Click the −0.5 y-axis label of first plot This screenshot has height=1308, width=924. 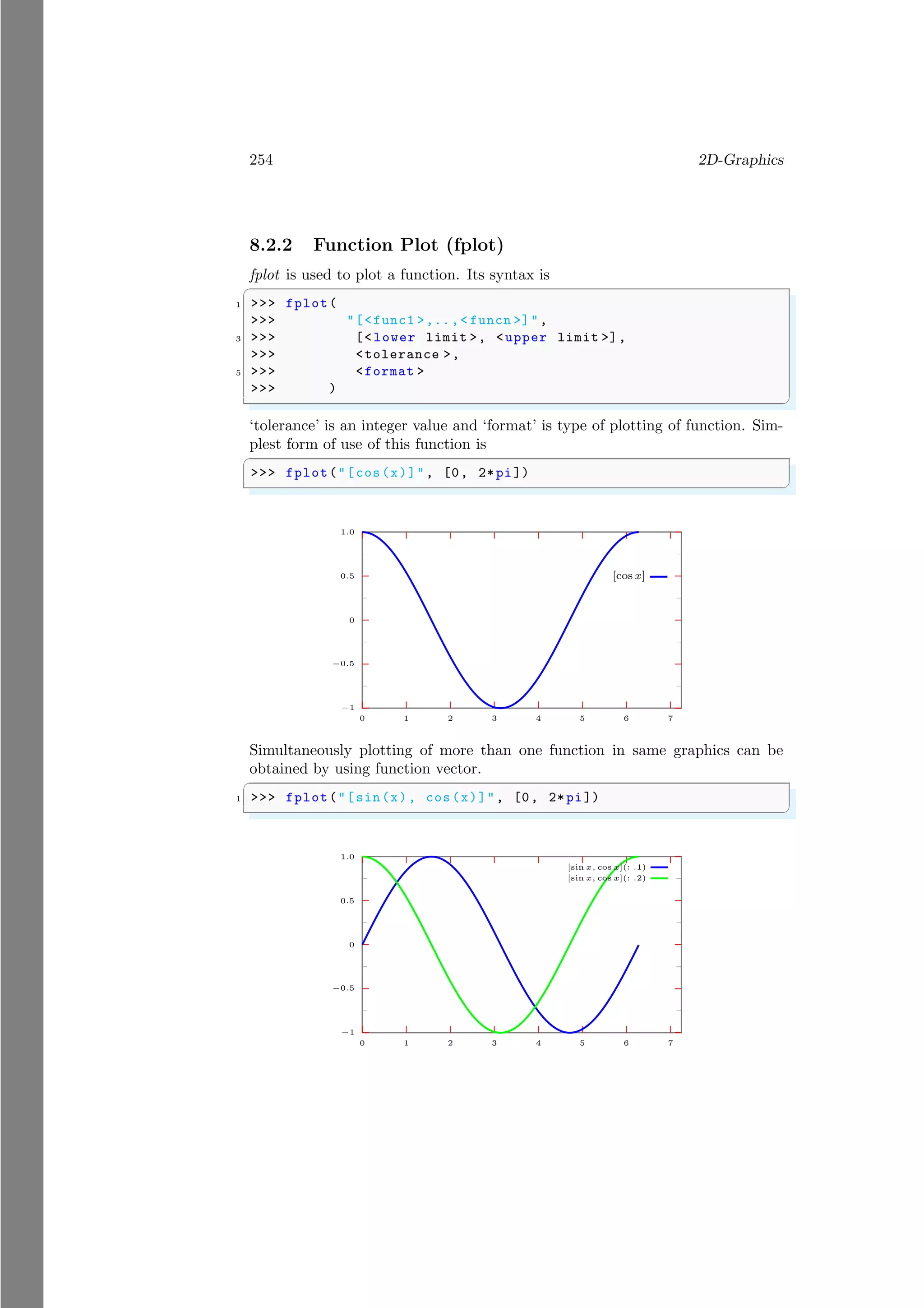343,663
